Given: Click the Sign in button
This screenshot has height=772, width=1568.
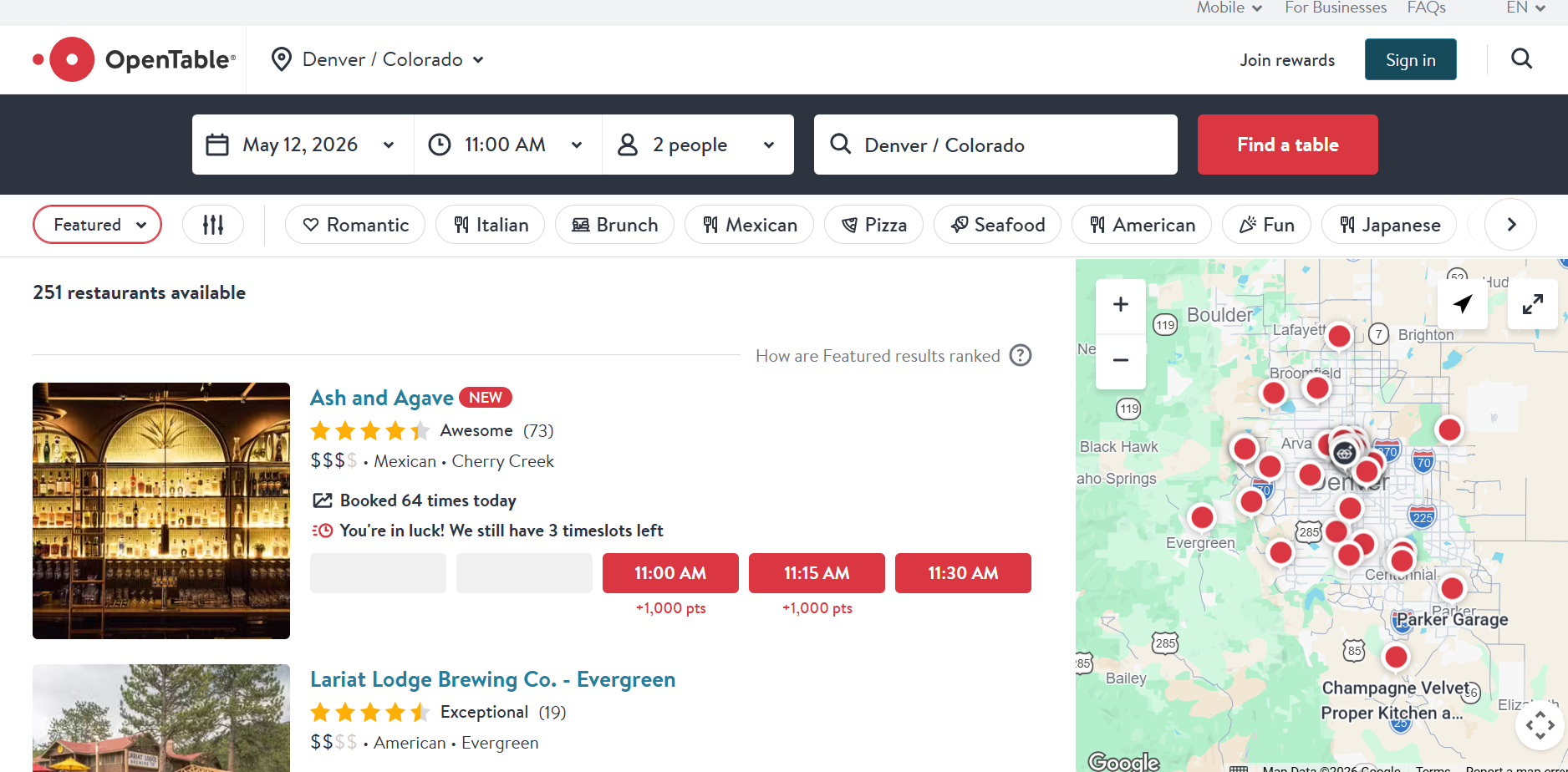Looking at the screenshot, I should coord(1410,59).
